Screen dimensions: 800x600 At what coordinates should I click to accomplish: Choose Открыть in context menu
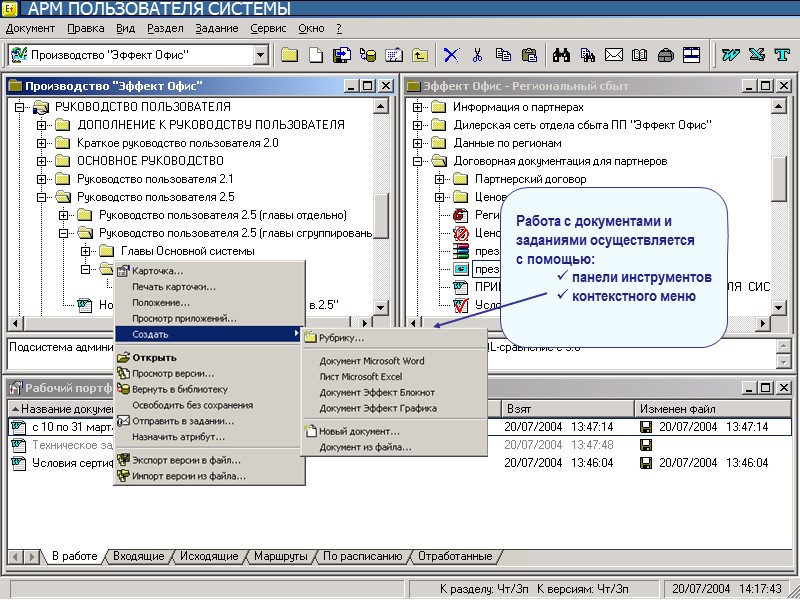pyautogui.click(x=210, y=358)
